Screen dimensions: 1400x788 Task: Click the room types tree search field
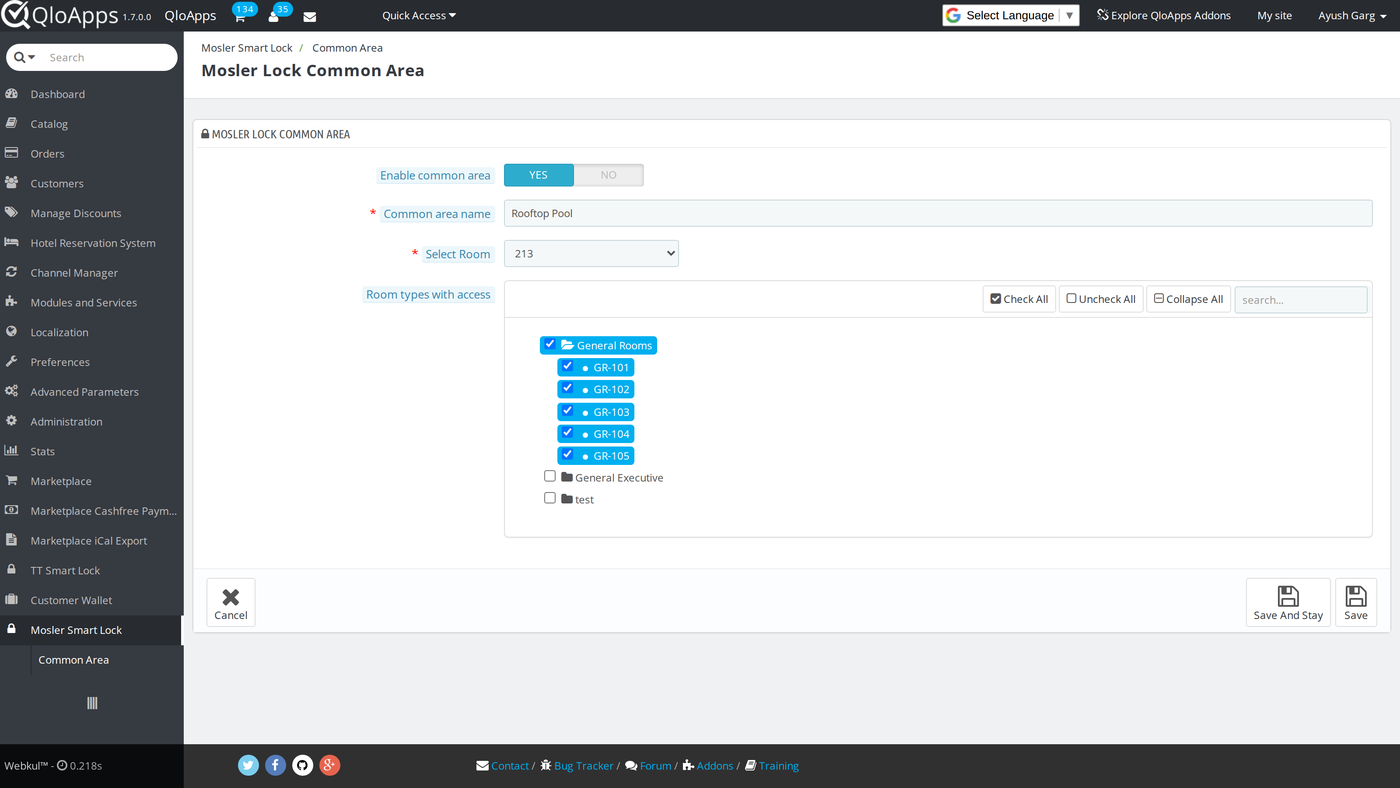pos(1301,299)
